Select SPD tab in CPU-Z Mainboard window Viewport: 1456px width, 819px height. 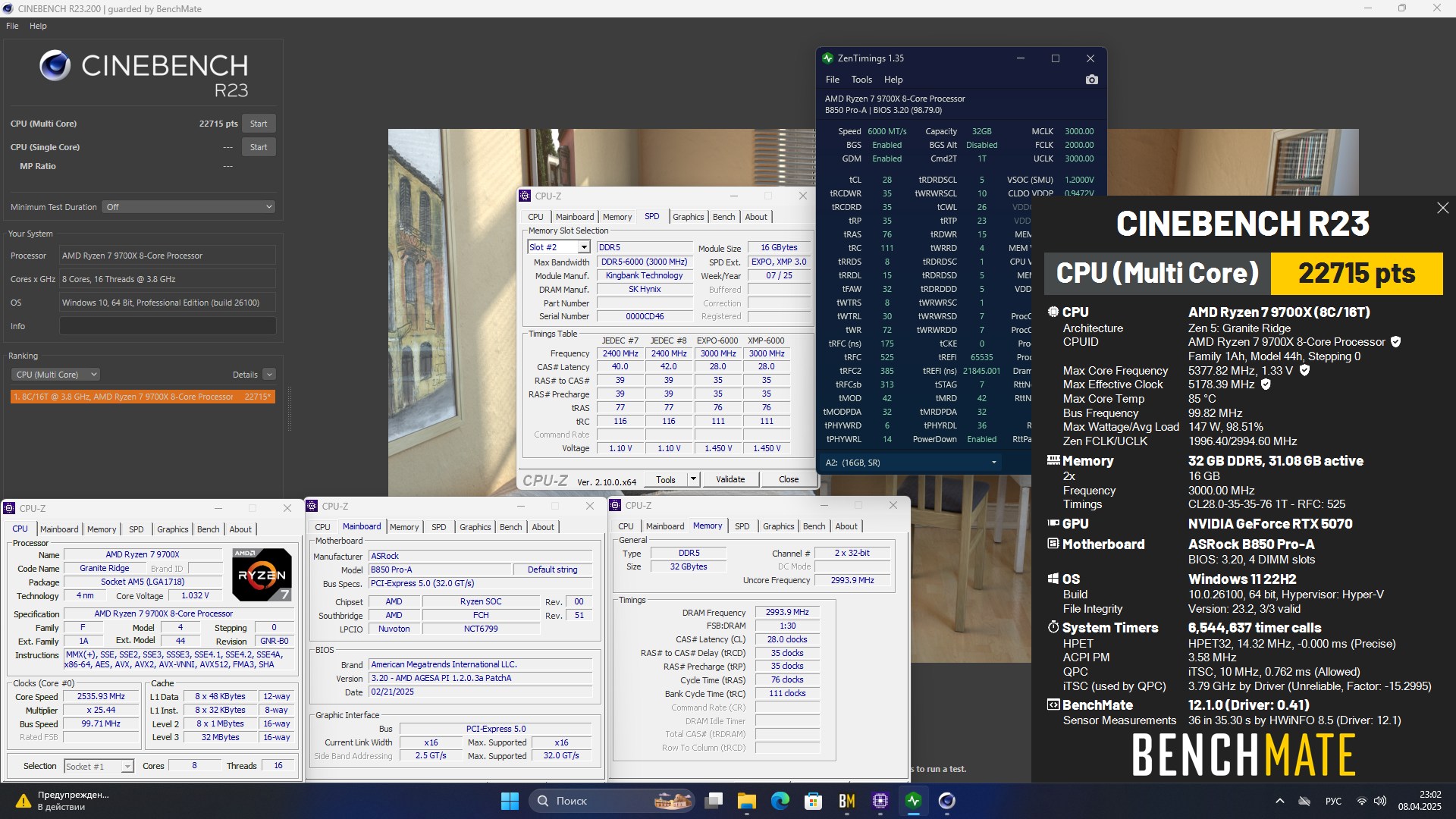point(438,527)
